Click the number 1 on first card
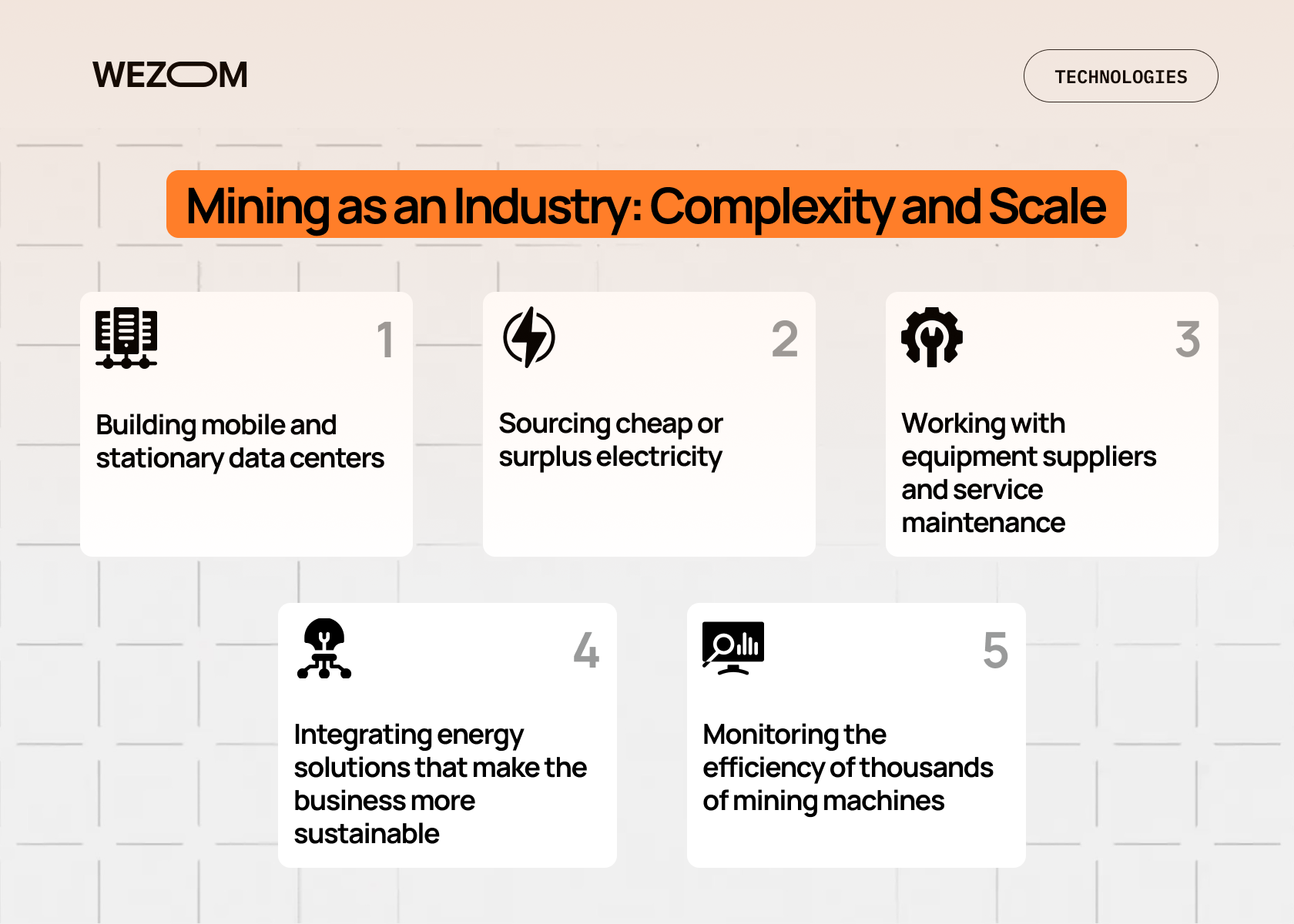1294x924 pixels. (385, 340)
